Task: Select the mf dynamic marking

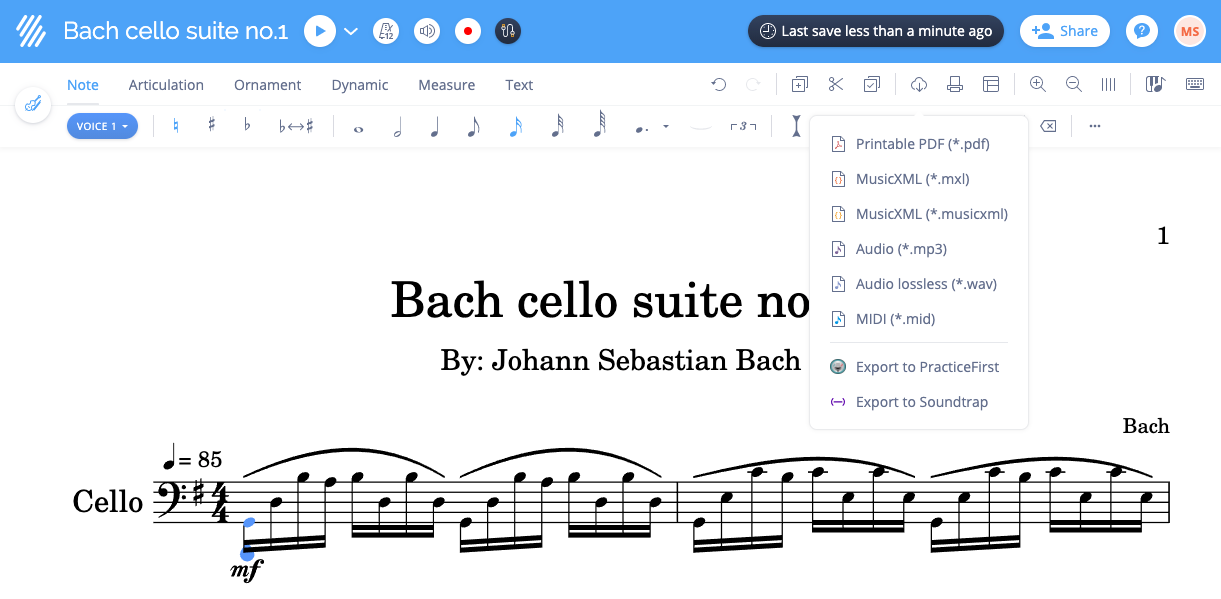Action: click(245, 572)
